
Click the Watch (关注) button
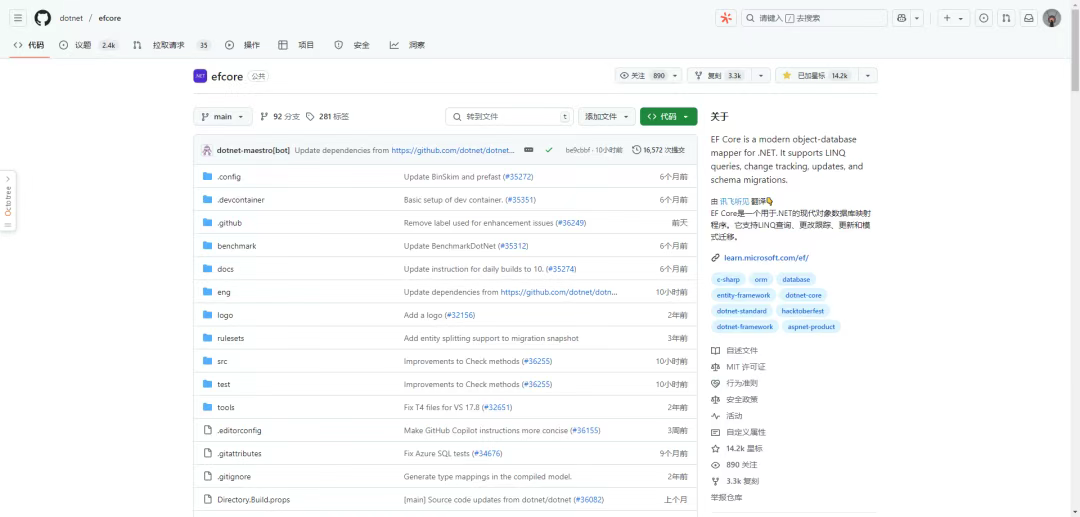coord(642,76)
